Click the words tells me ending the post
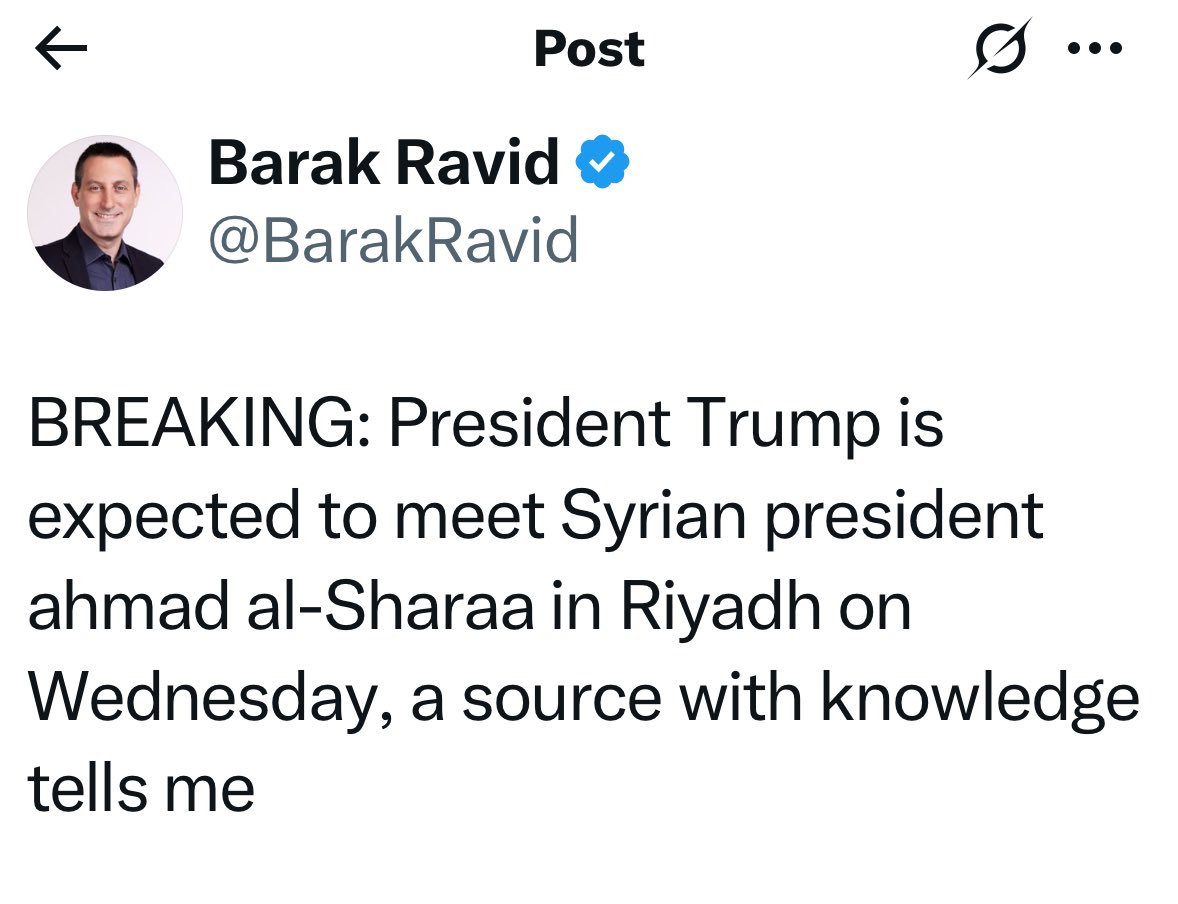 pyautogui.click(x=141, y=788)
